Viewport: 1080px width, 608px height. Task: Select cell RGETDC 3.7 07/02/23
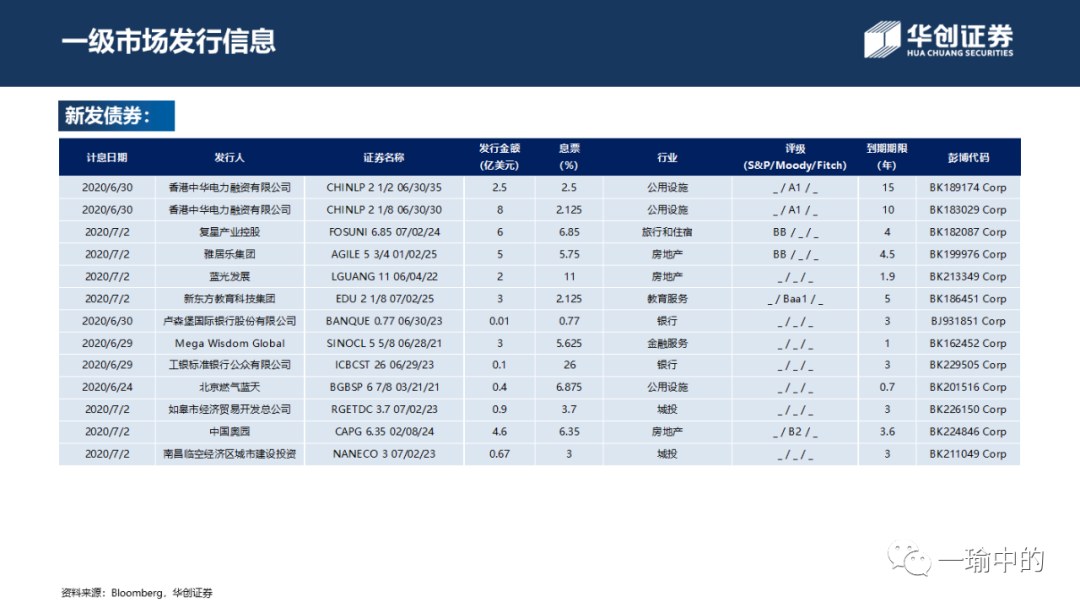pos(384,409)
